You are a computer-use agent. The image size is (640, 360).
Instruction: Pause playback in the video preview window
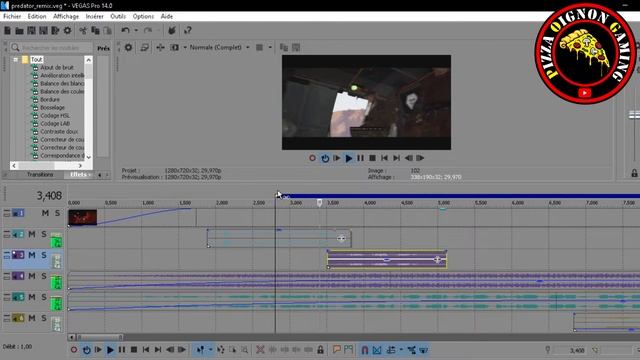[360, 158]
